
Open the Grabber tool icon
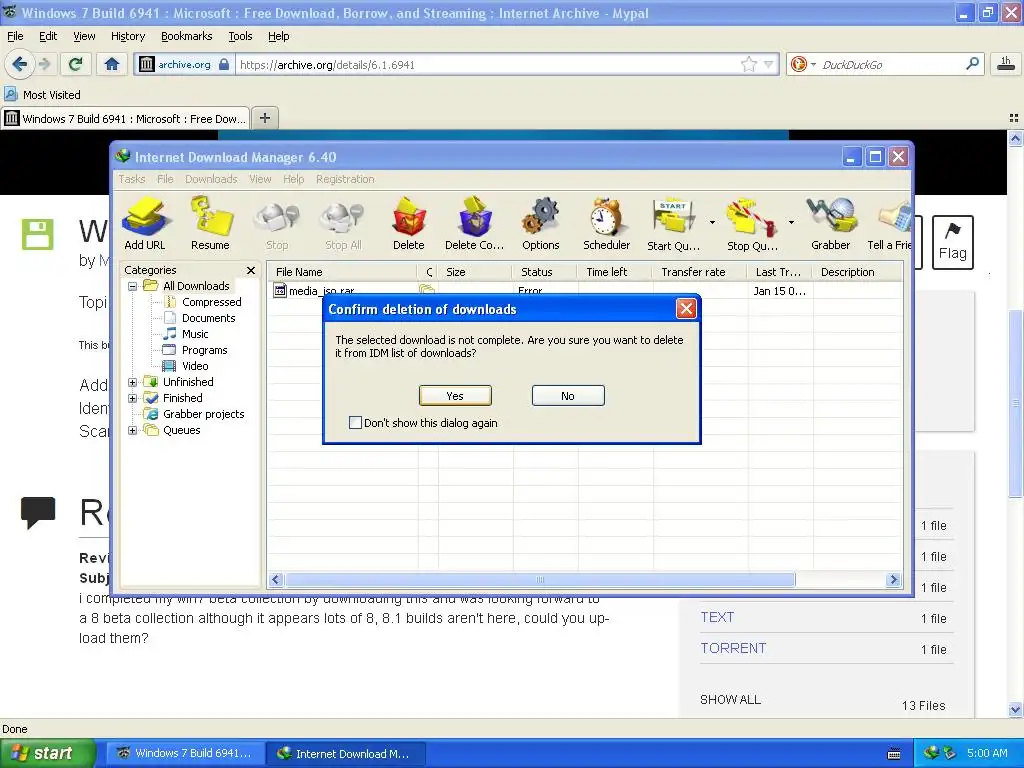[831, 224]
